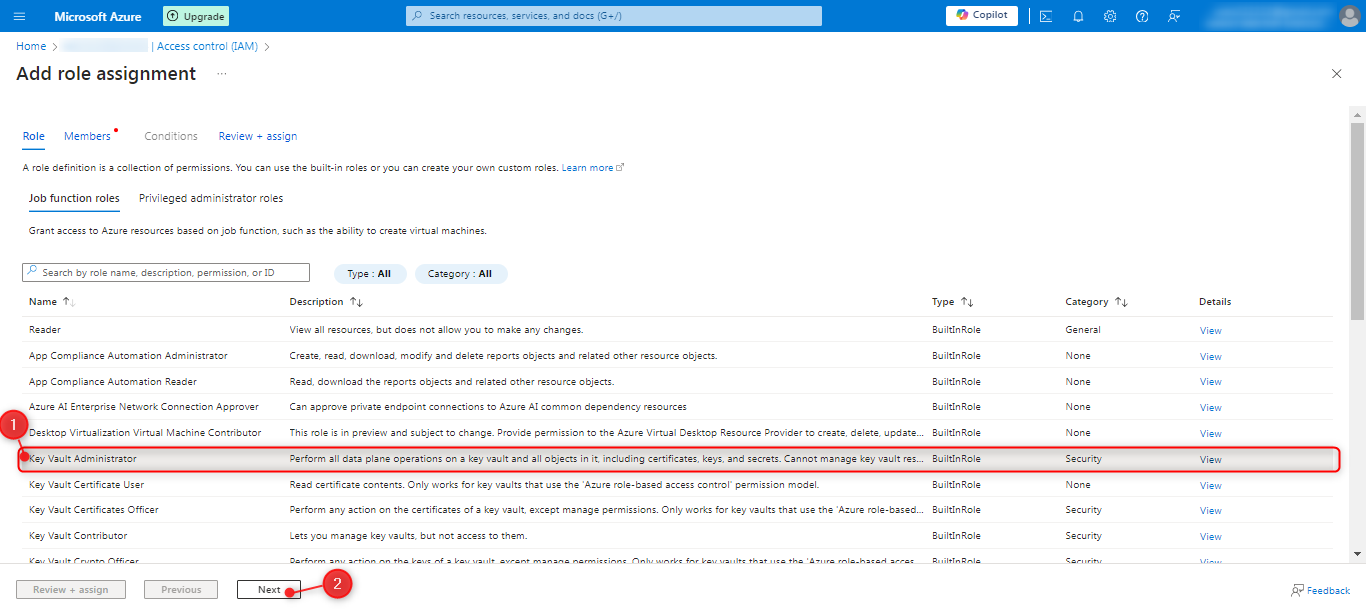Select Azure AI Enterprise Network Connection Approver
This screenshot has height=615, width=1366.
(677, 407)
